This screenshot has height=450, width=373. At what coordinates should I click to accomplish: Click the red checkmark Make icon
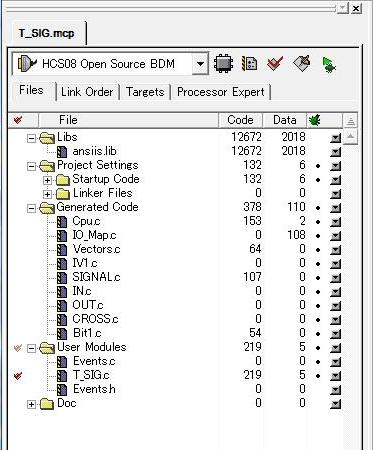[275, 63]
